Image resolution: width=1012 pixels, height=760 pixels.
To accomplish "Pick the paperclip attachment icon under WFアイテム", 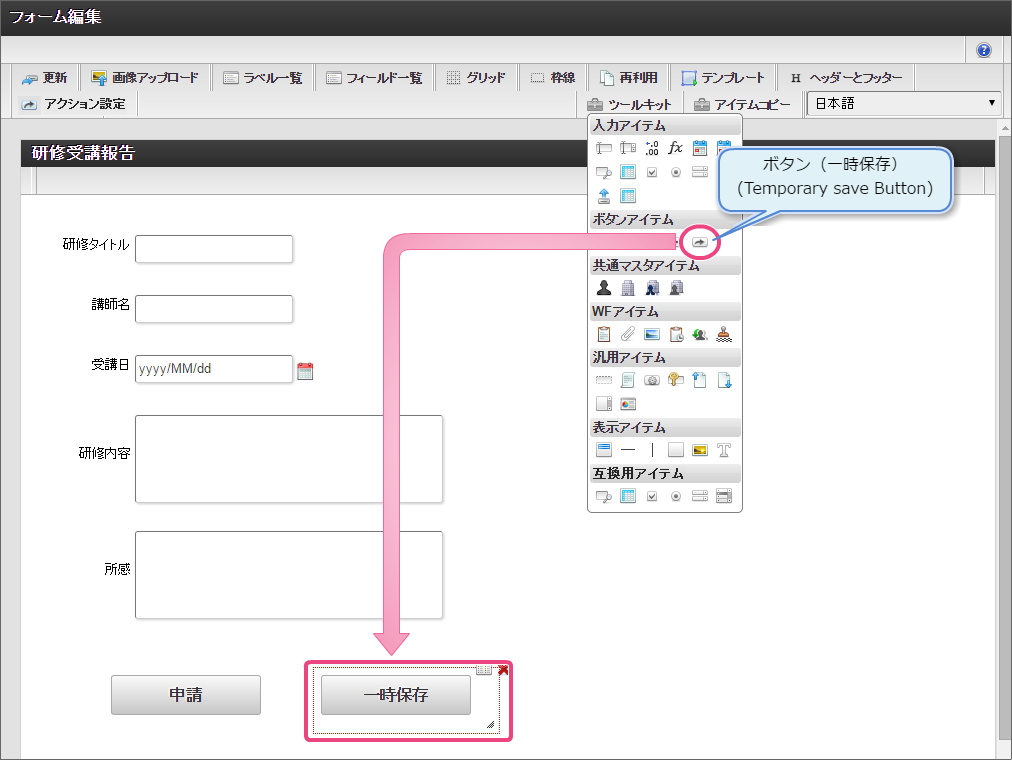I will (x=627, y=334).
